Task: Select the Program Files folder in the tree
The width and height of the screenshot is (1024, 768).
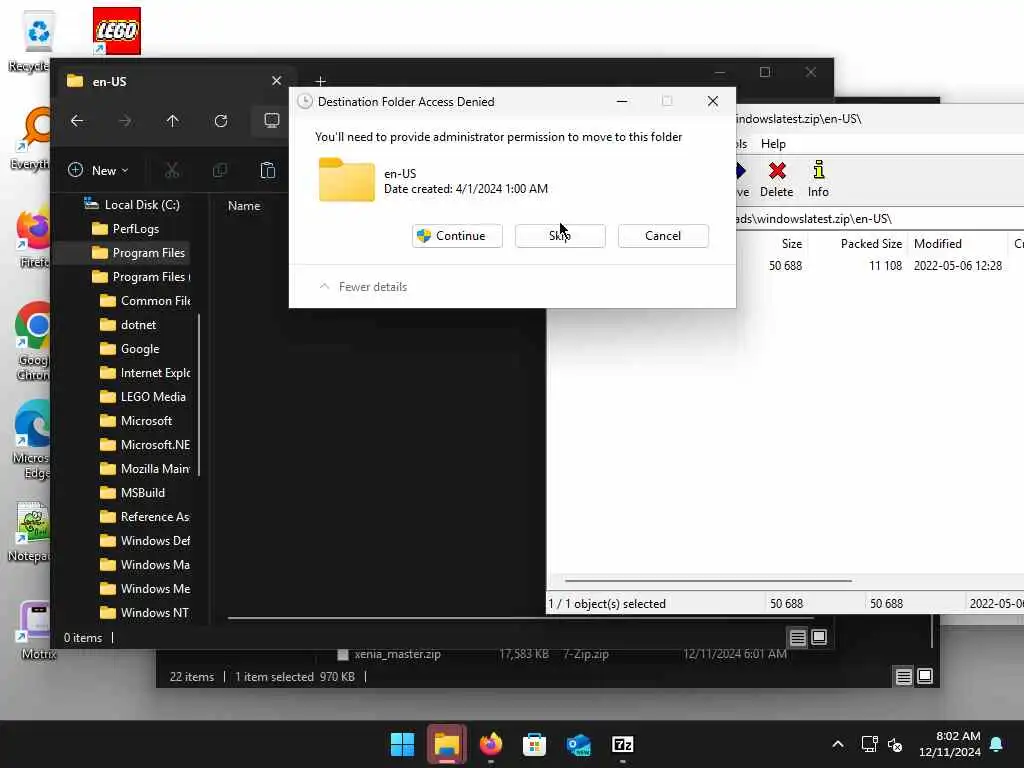Action: tap(138, 253)
